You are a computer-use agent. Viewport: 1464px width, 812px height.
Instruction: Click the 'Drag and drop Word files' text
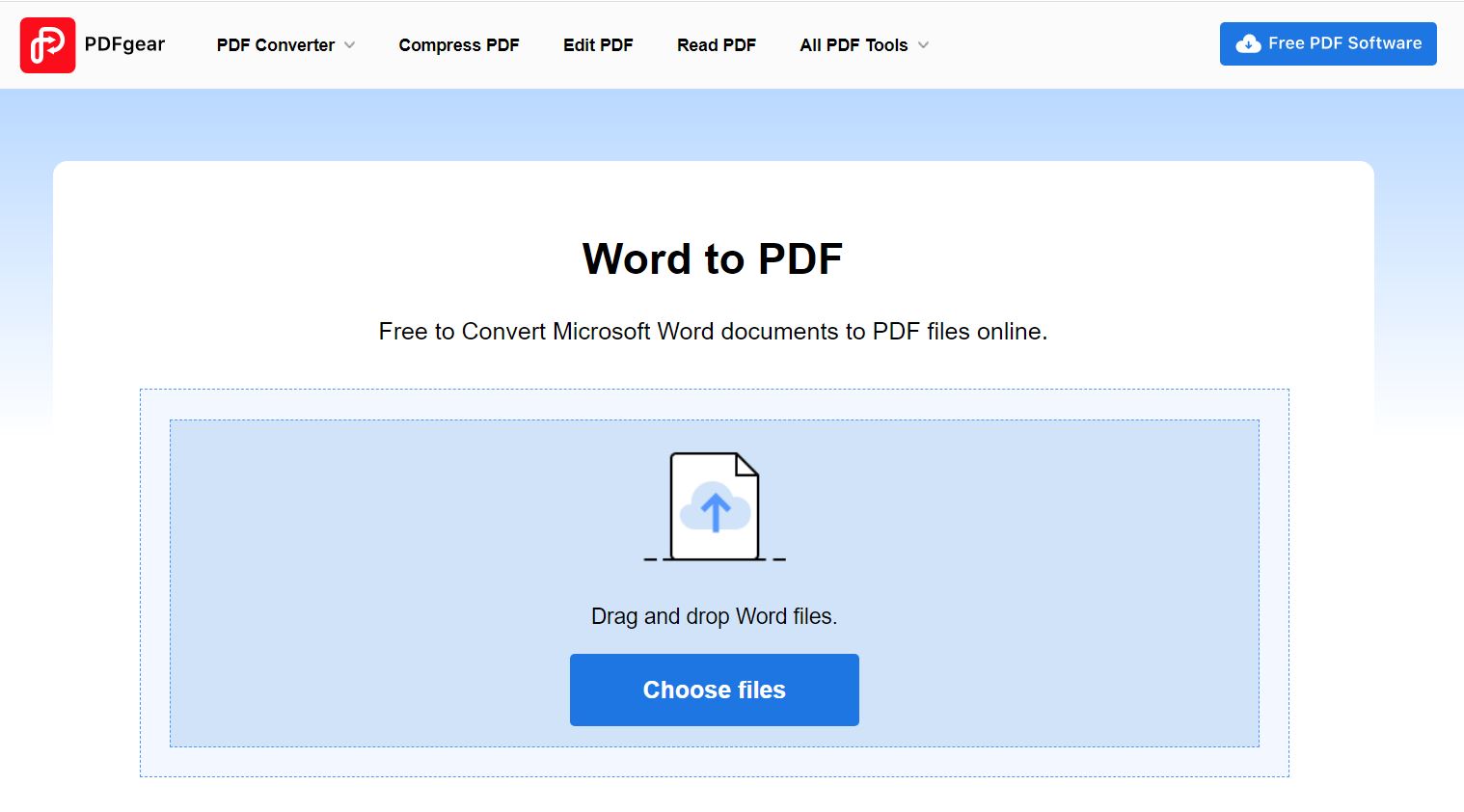tap(714, 616)
